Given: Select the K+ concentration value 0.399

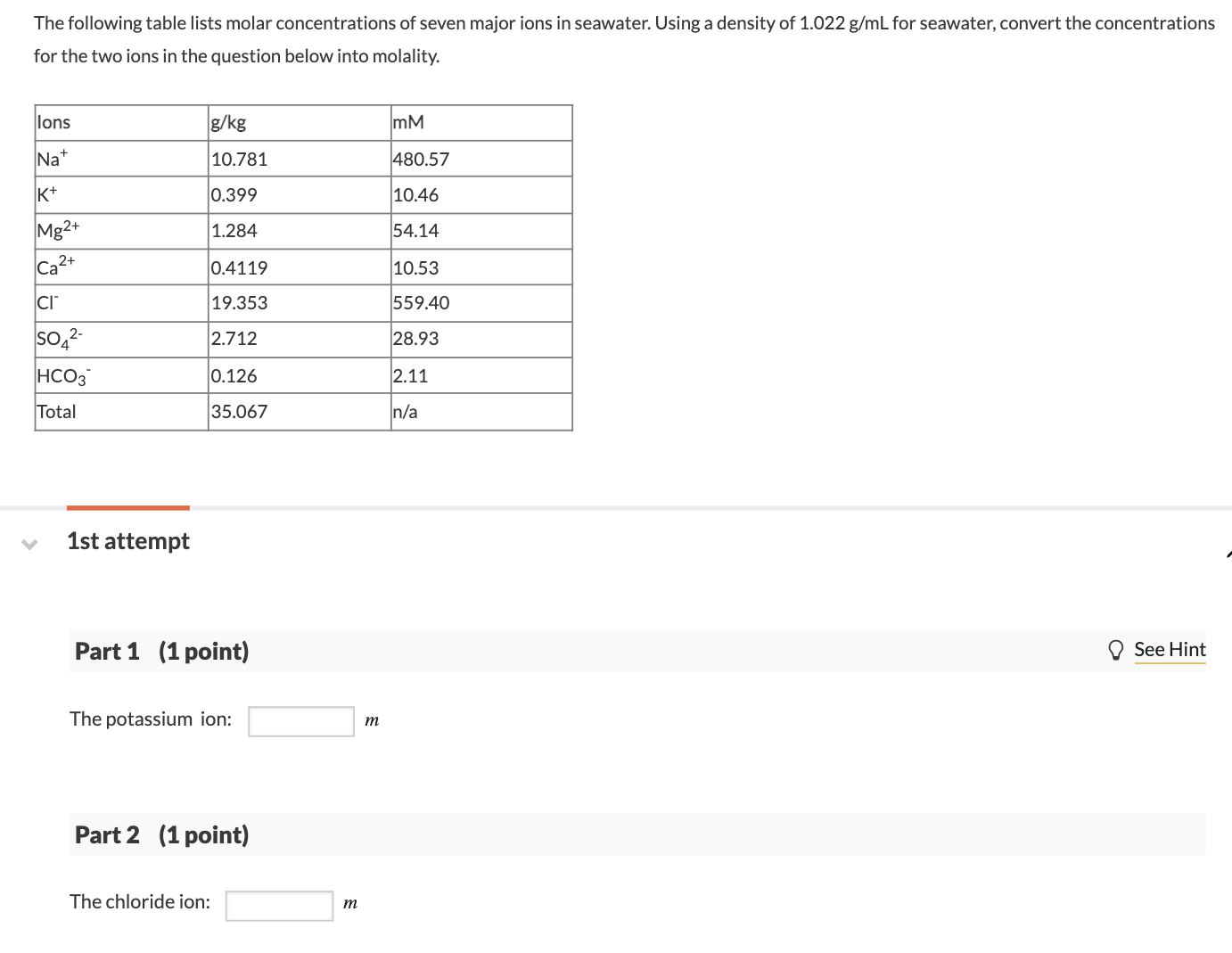Looking at the screenshot, I should (x=234, y=194).
